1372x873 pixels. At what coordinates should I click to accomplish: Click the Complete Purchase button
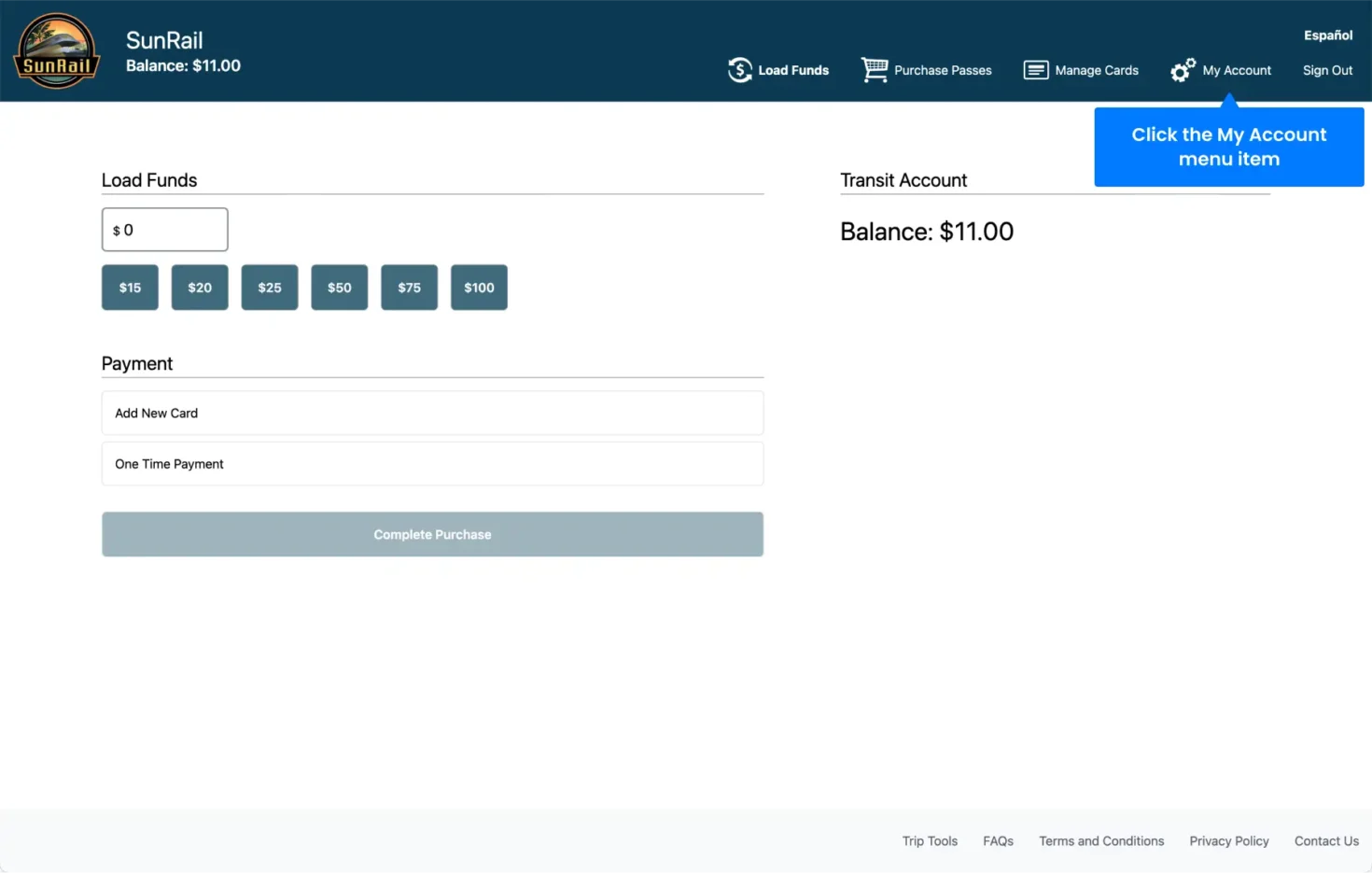[432, 534]
